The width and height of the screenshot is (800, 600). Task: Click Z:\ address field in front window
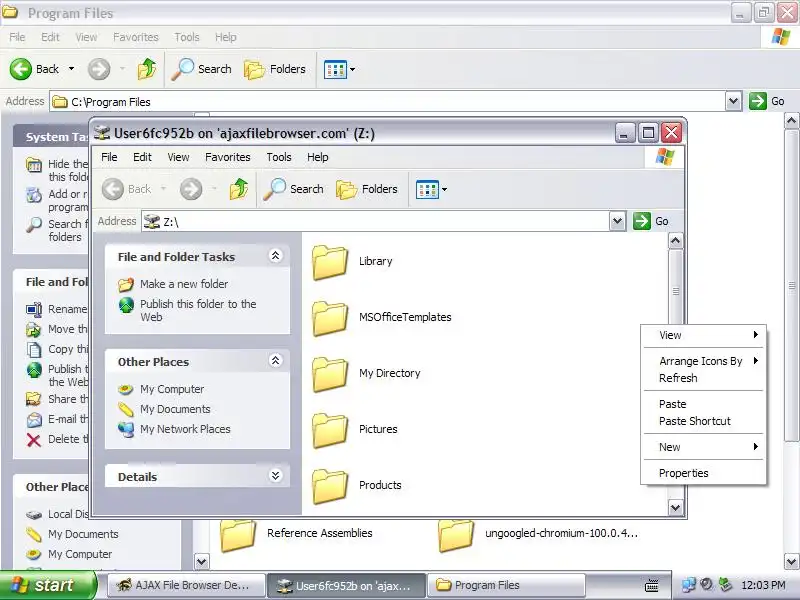coord(376,221)
